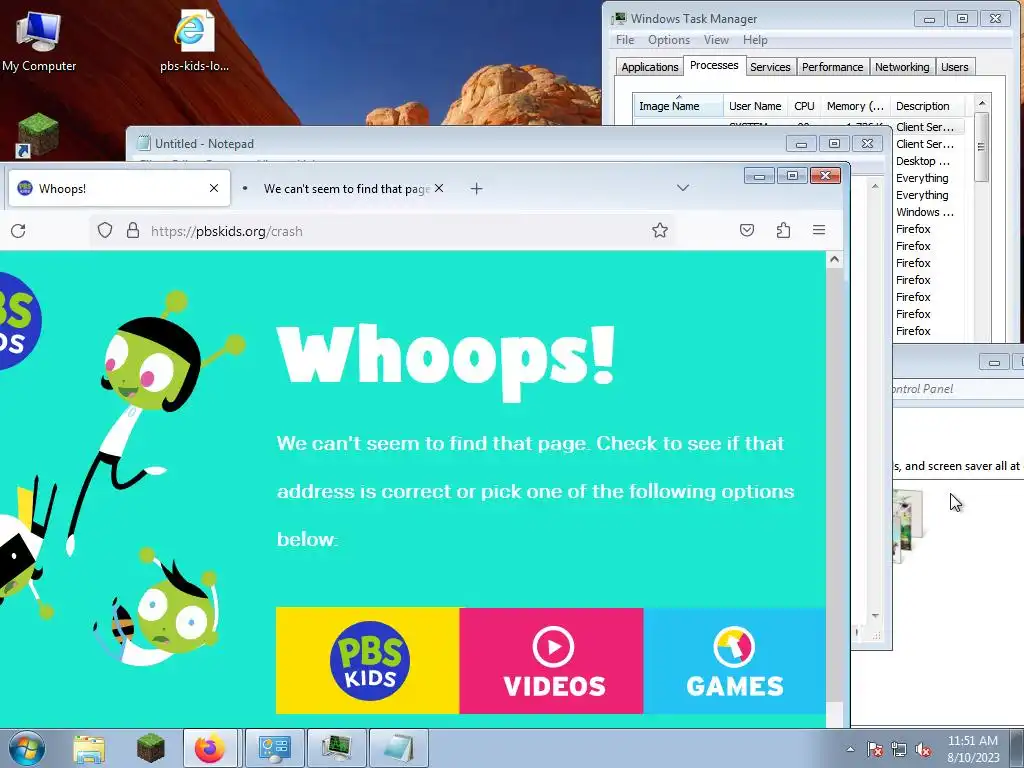Click Notepad scrollbar down arrow
Screen dimensions: 1024x768
875,616
